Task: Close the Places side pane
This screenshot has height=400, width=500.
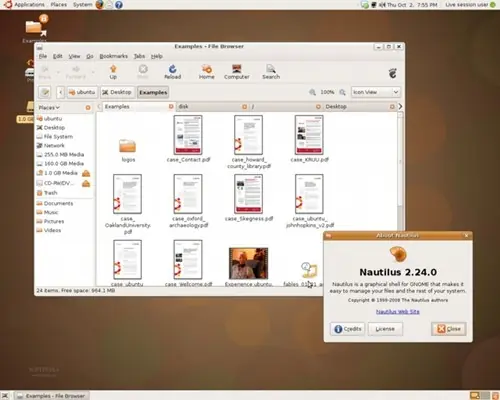Action: 88,107
